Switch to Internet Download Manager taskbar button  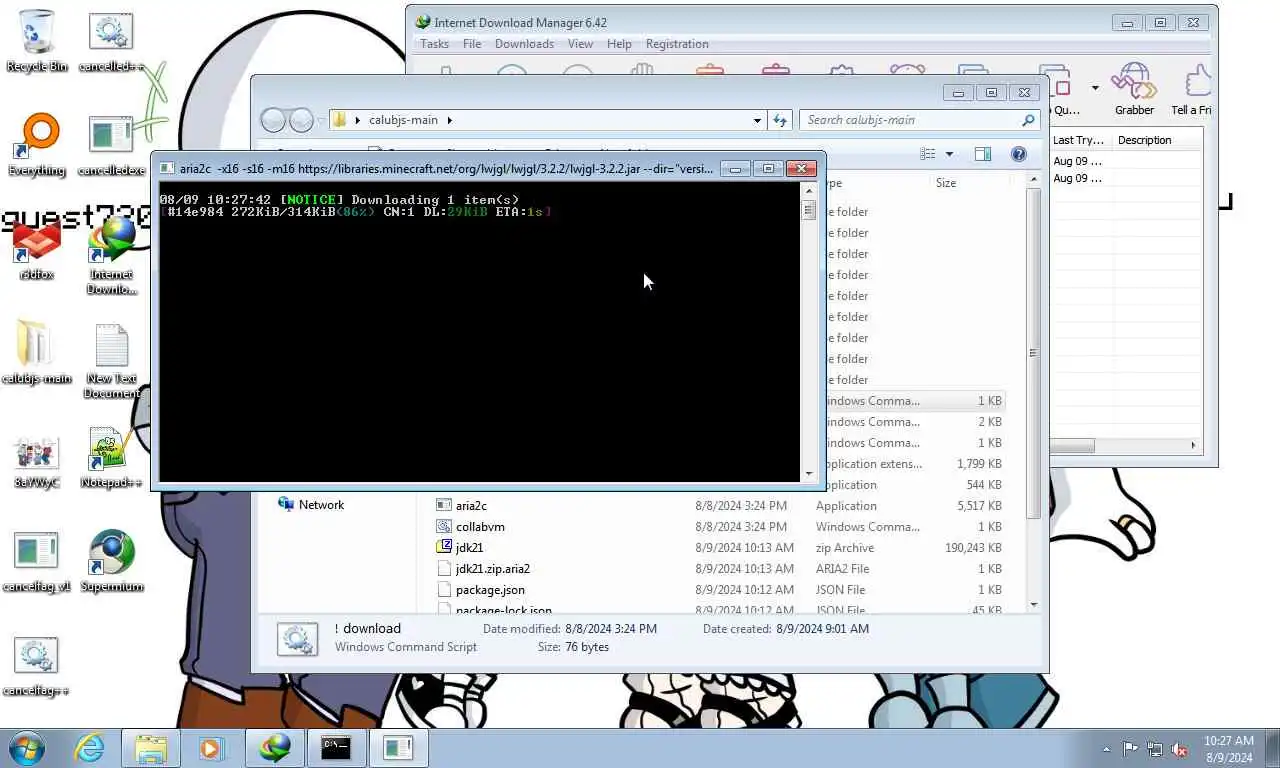tap(275, 747)
